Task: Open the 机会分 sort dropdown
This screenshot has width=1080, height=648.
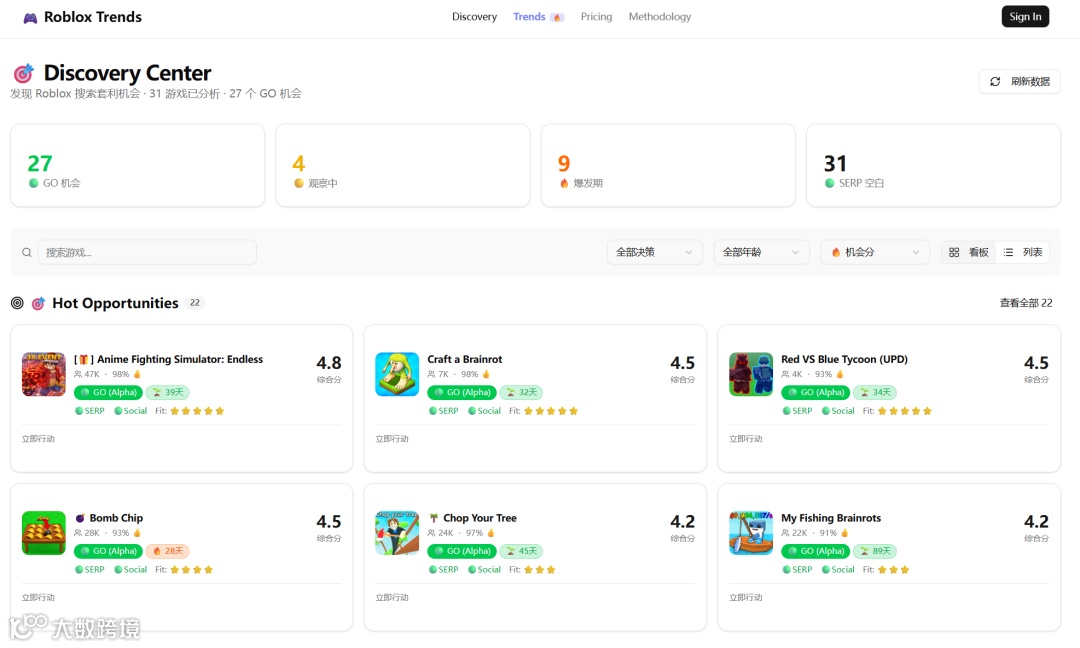Action: tap(875, 253)
